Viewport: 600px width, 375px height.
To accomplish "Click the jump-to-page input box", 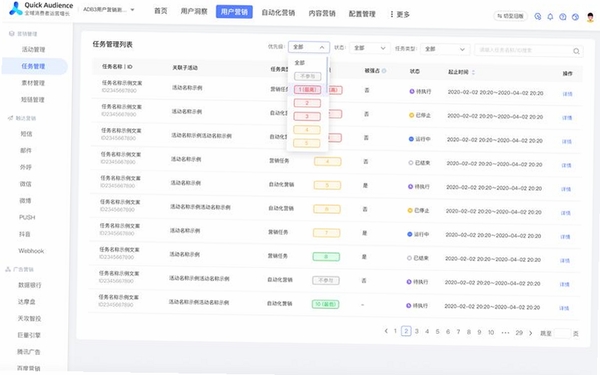I will point(562,333).
